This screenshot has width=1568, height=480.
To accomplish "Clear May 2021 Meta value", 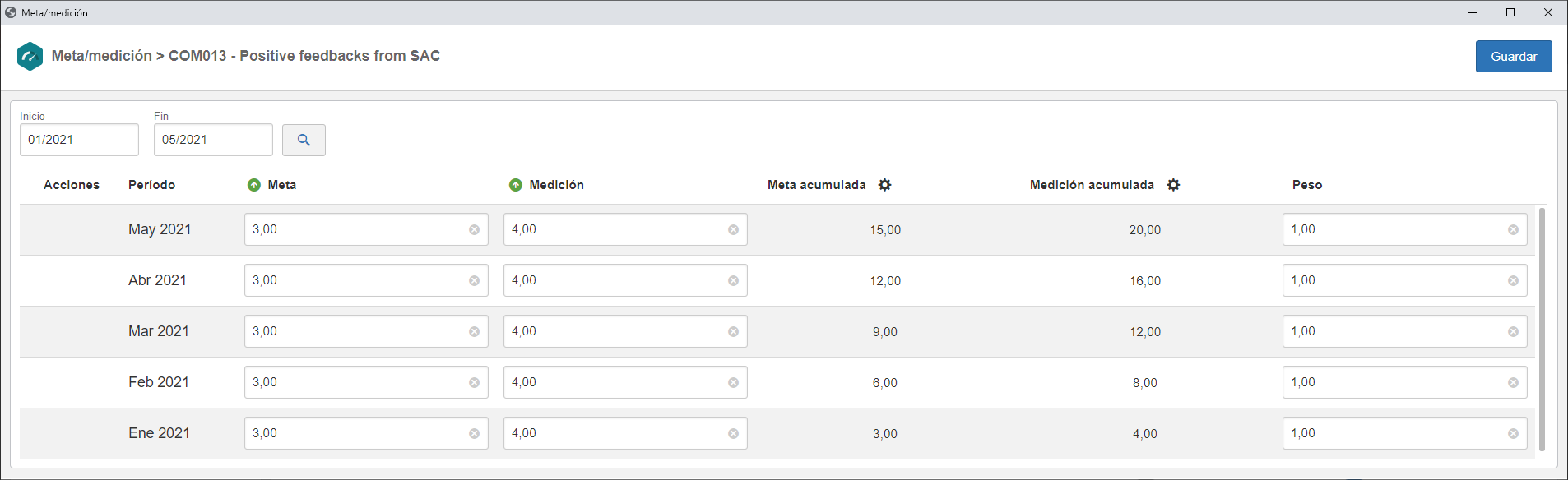I will coord(475,230).
